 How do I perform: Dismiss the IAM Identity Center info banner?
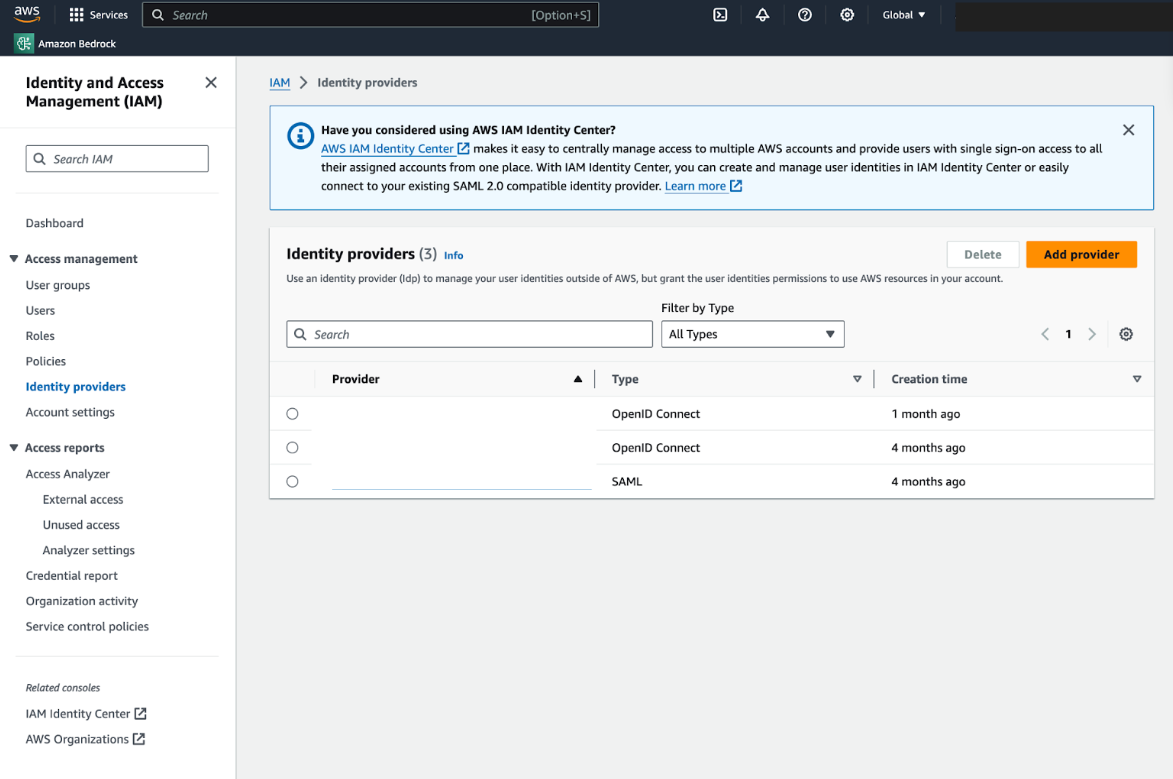coord(1128,129)
